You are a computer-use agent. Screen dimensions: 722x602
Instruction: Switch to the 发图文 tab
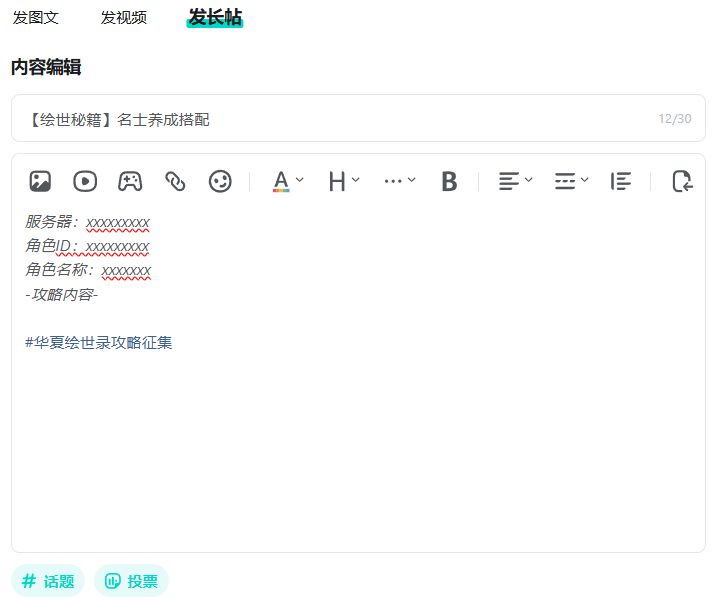coord(36,18)
